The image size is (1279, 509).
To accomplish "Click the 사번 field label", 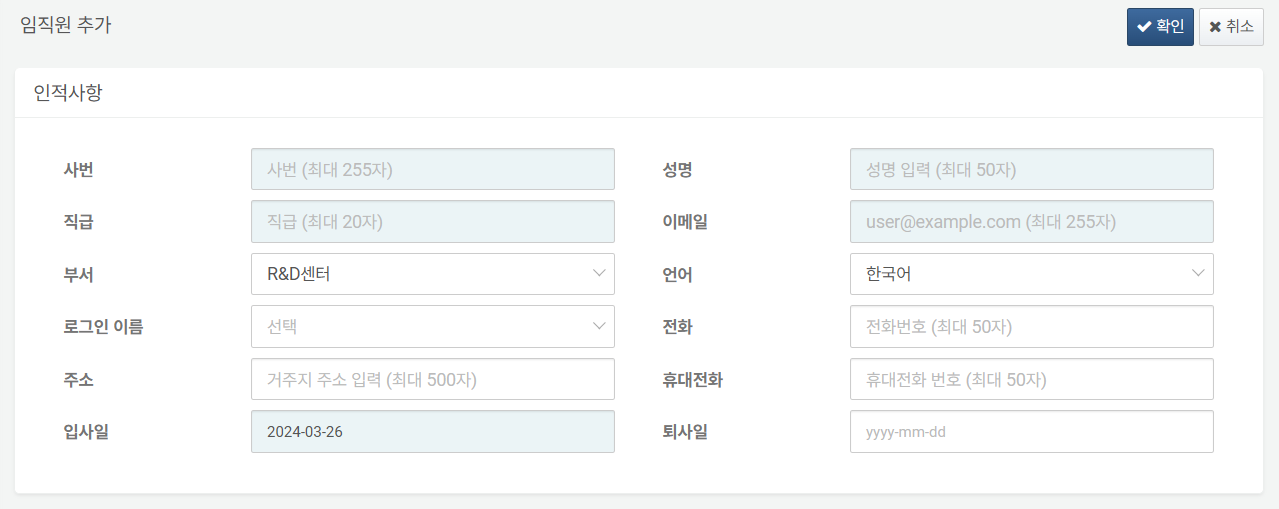I will pyautogui.click(x=78, y=170).
